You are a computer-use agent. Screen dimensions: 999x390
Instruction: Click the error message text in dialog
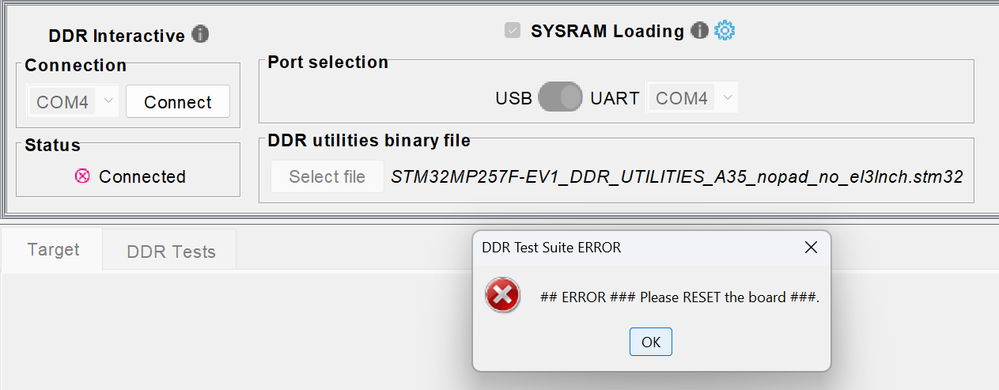click(680, 297)
